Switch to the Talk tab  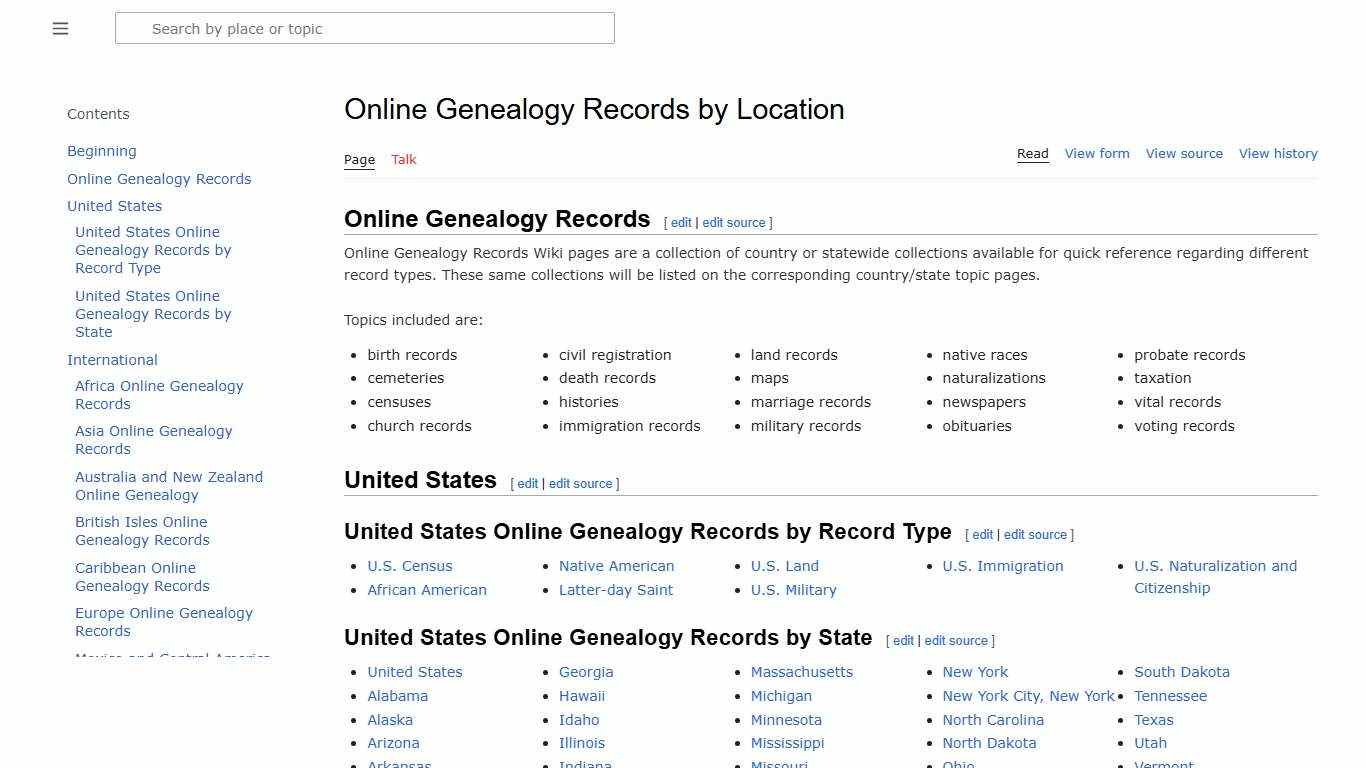(x=403, y=159)
